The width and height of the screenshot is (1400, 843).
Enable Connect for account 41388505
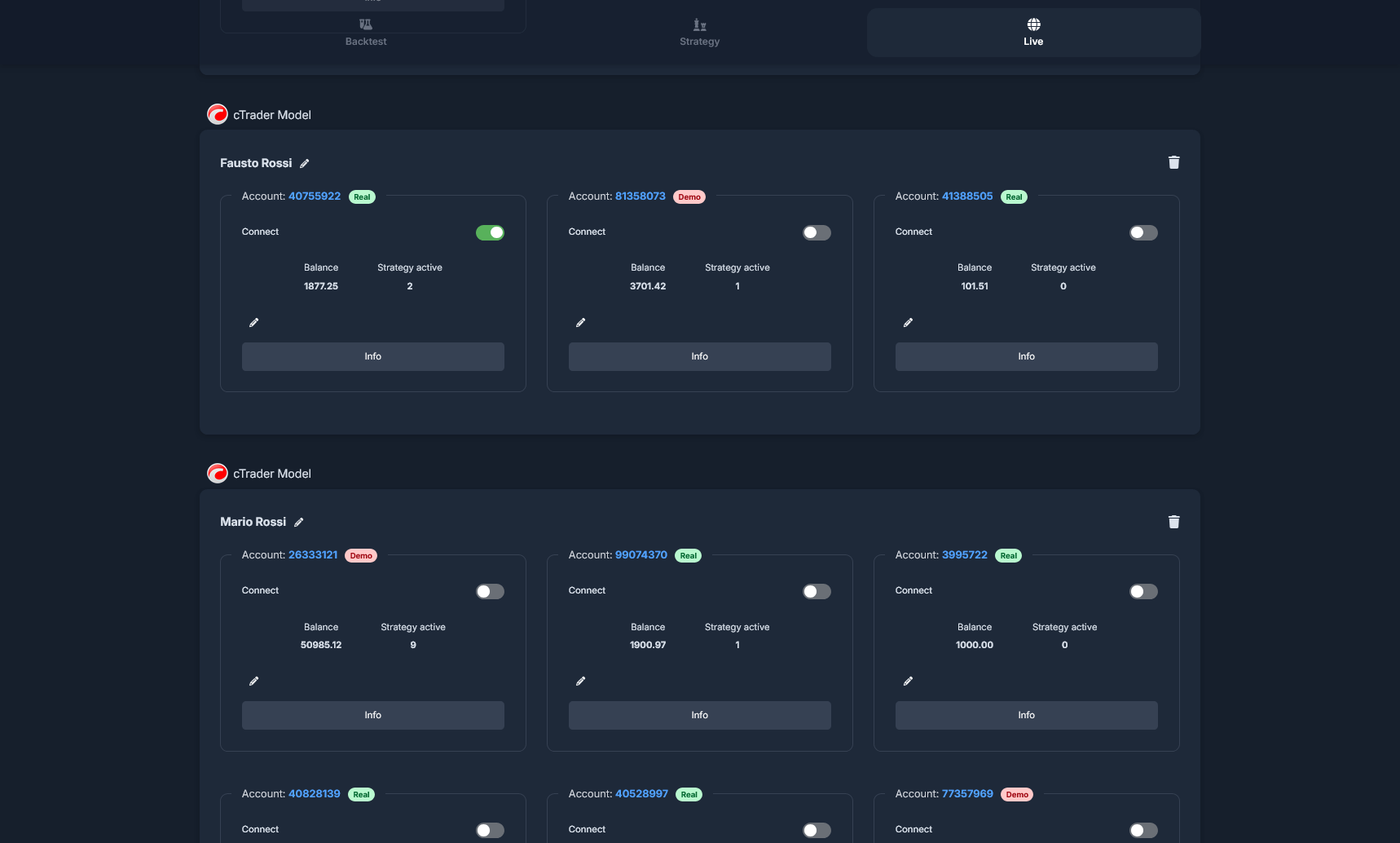[x=1143, y=232]
